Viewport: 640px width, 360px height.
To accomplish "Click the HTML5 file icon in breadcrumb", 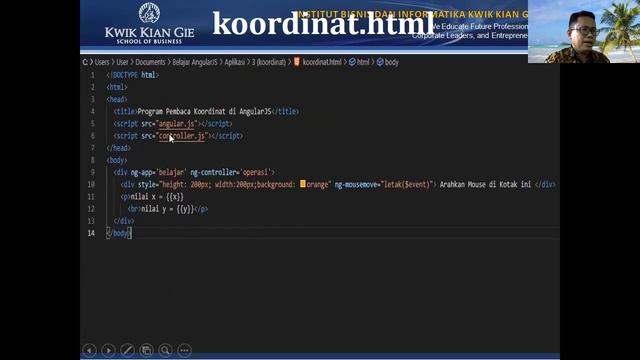I will pyautogui.click(x=297, y=62).
